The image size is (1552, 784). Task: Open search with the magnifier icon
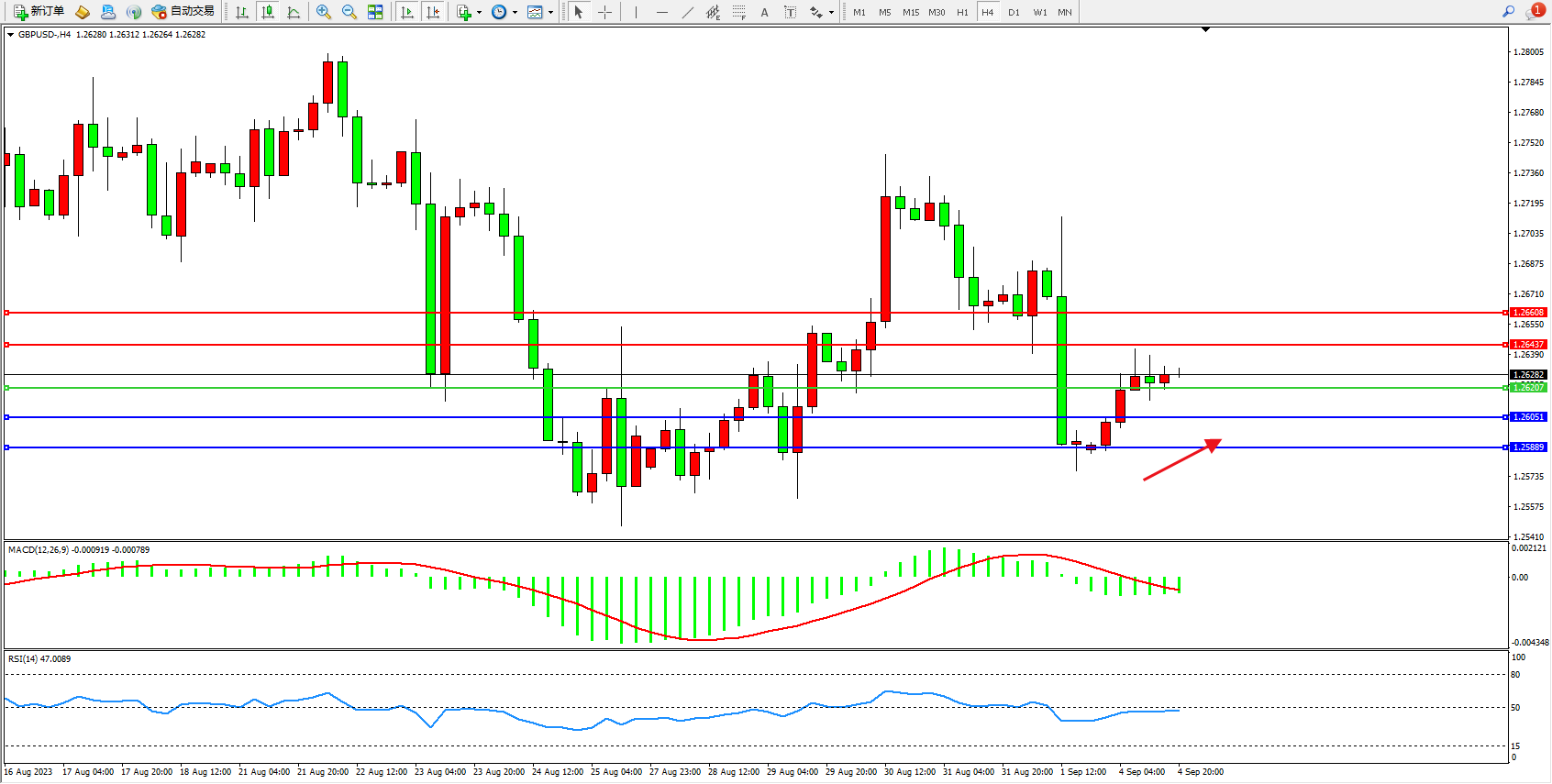click(1508, 12)
